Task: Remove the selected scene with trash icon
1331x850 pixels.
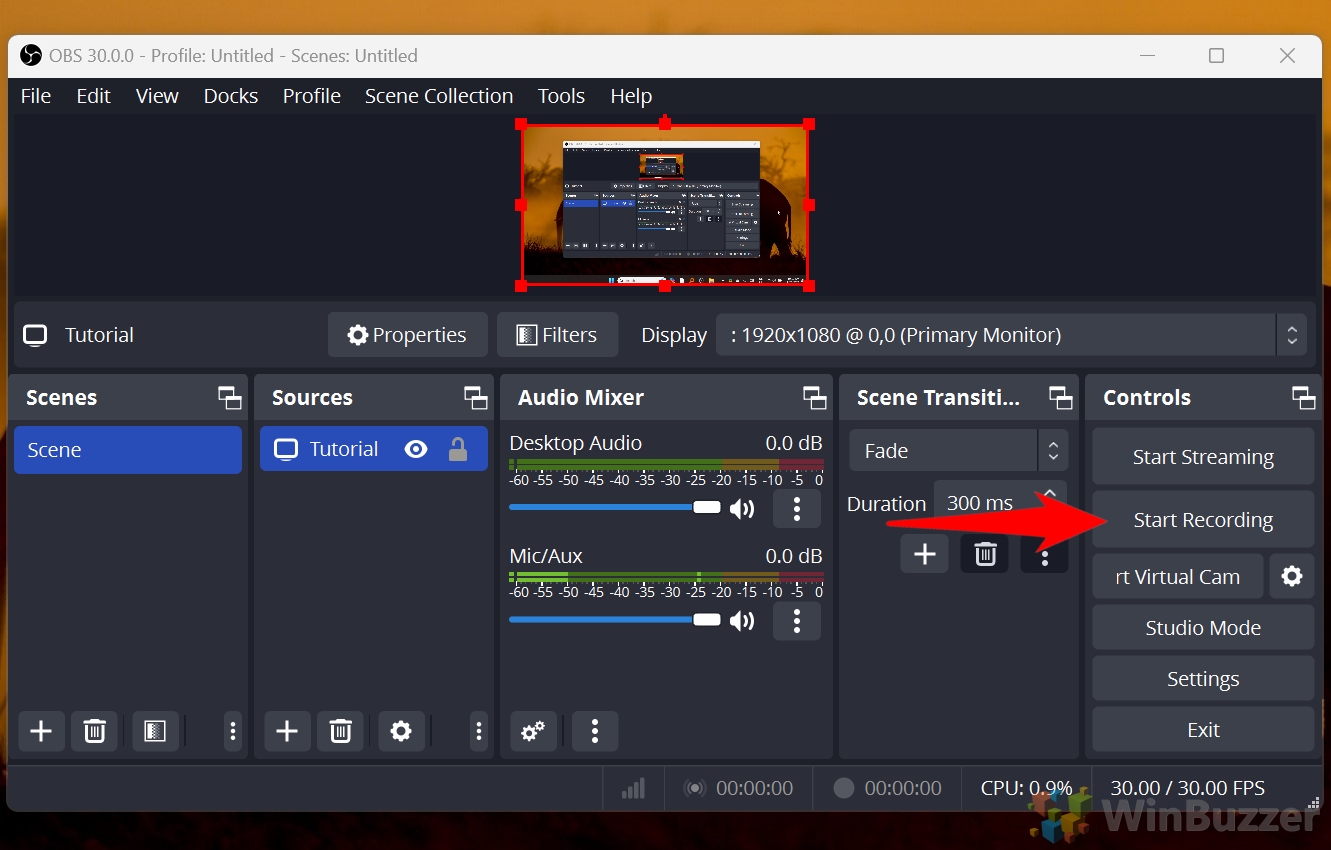Action: pyautogui.click(x=94, y=731)
